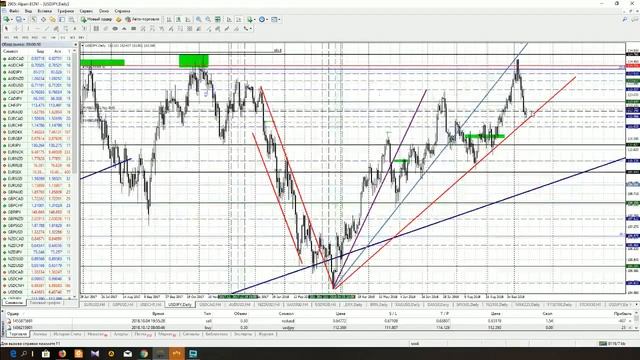Toggle the Auto-trading button
The image size is (640, 360).
tap(142, 19)
